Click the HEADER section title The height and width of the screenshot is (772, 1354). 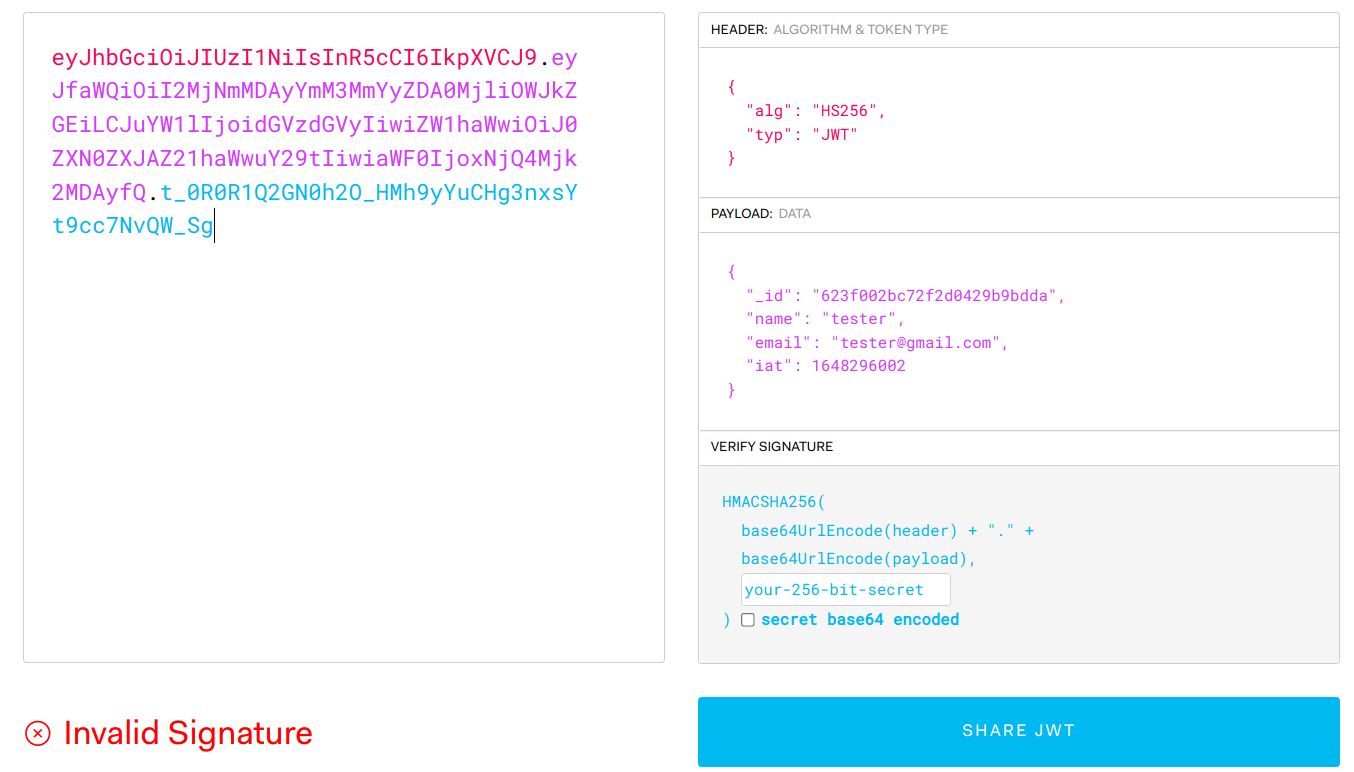tap(738, 30)
